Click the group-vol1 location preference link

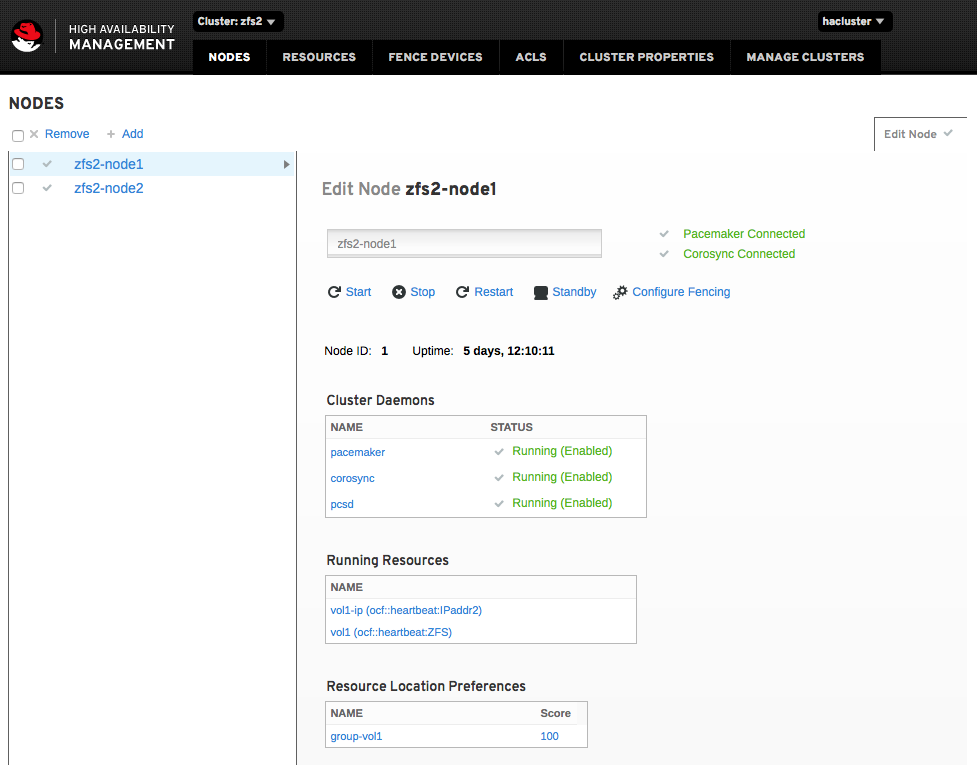[356, 736]
